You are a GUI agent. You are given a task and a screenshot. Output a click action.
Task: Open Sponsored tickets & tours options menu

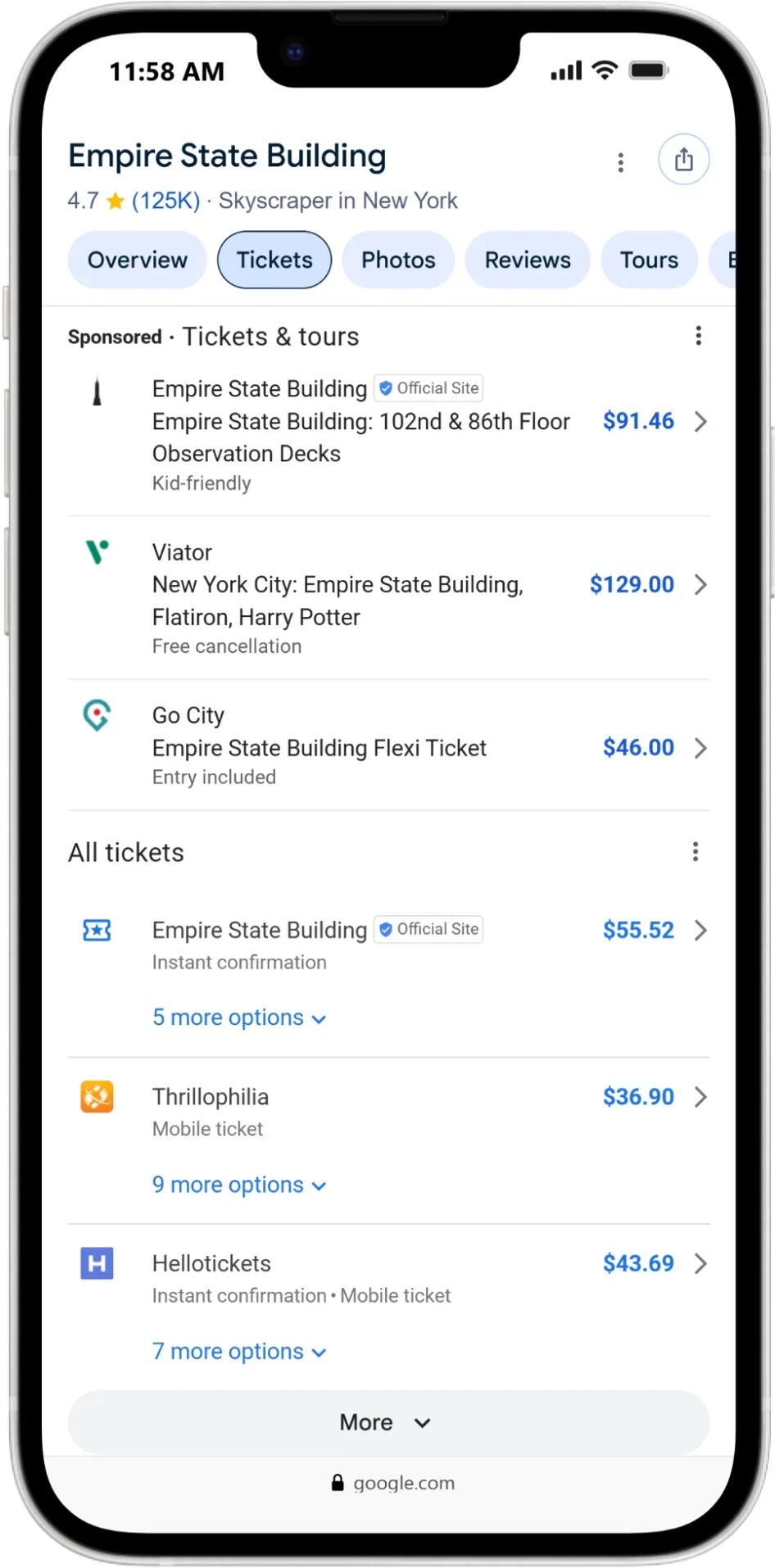point(698,335)
